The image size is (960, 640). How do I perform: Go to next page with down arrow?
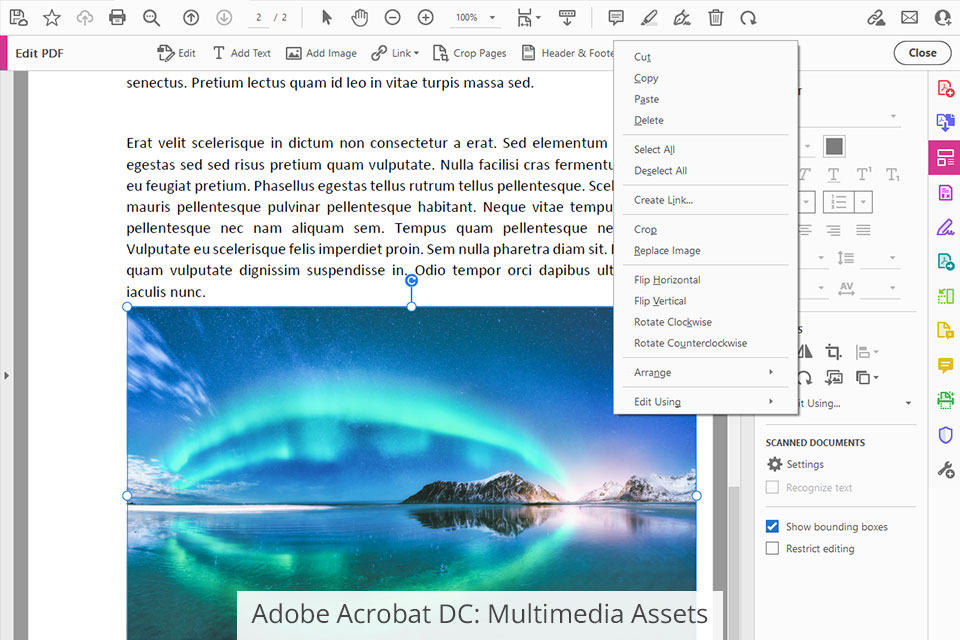pyautogui.click(x=224, y=18)
